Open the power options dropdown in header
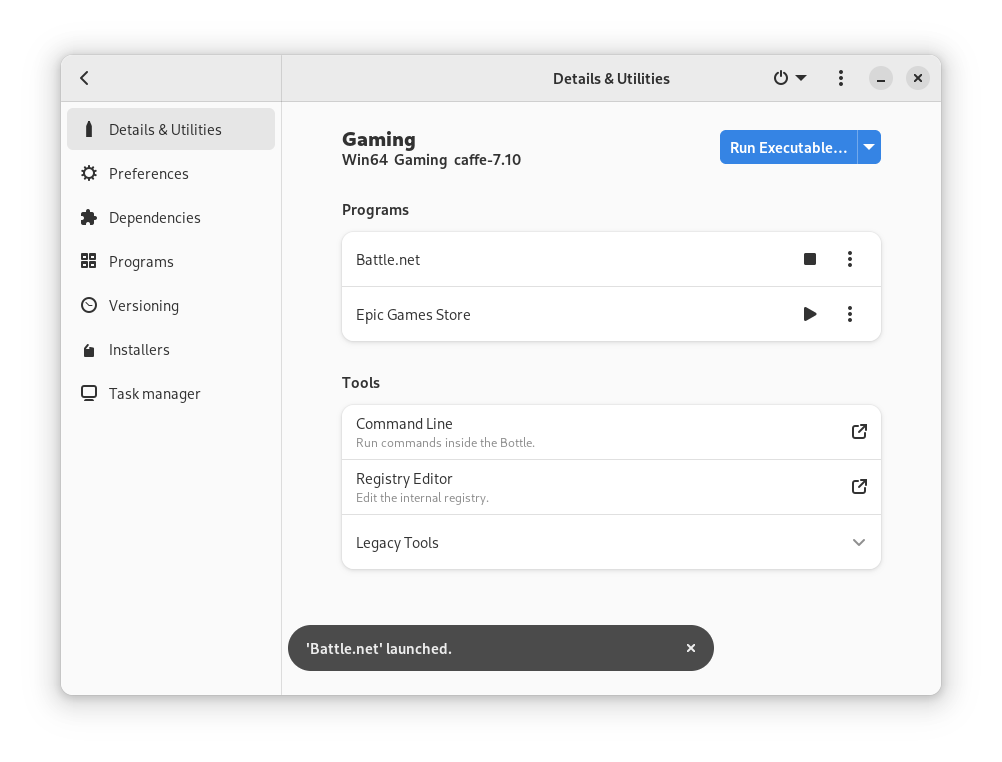This screenshot has width=1002, height=762. pyautogui.click(x=789, y=78)
